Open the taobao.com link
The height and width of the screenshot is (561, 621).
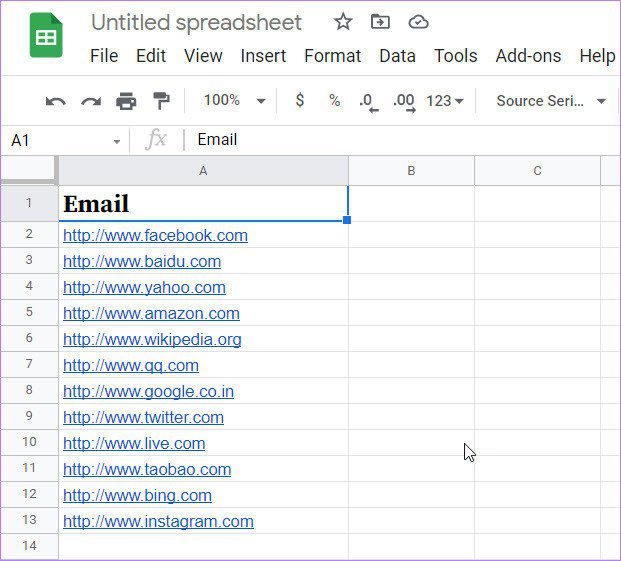point(147,470)
